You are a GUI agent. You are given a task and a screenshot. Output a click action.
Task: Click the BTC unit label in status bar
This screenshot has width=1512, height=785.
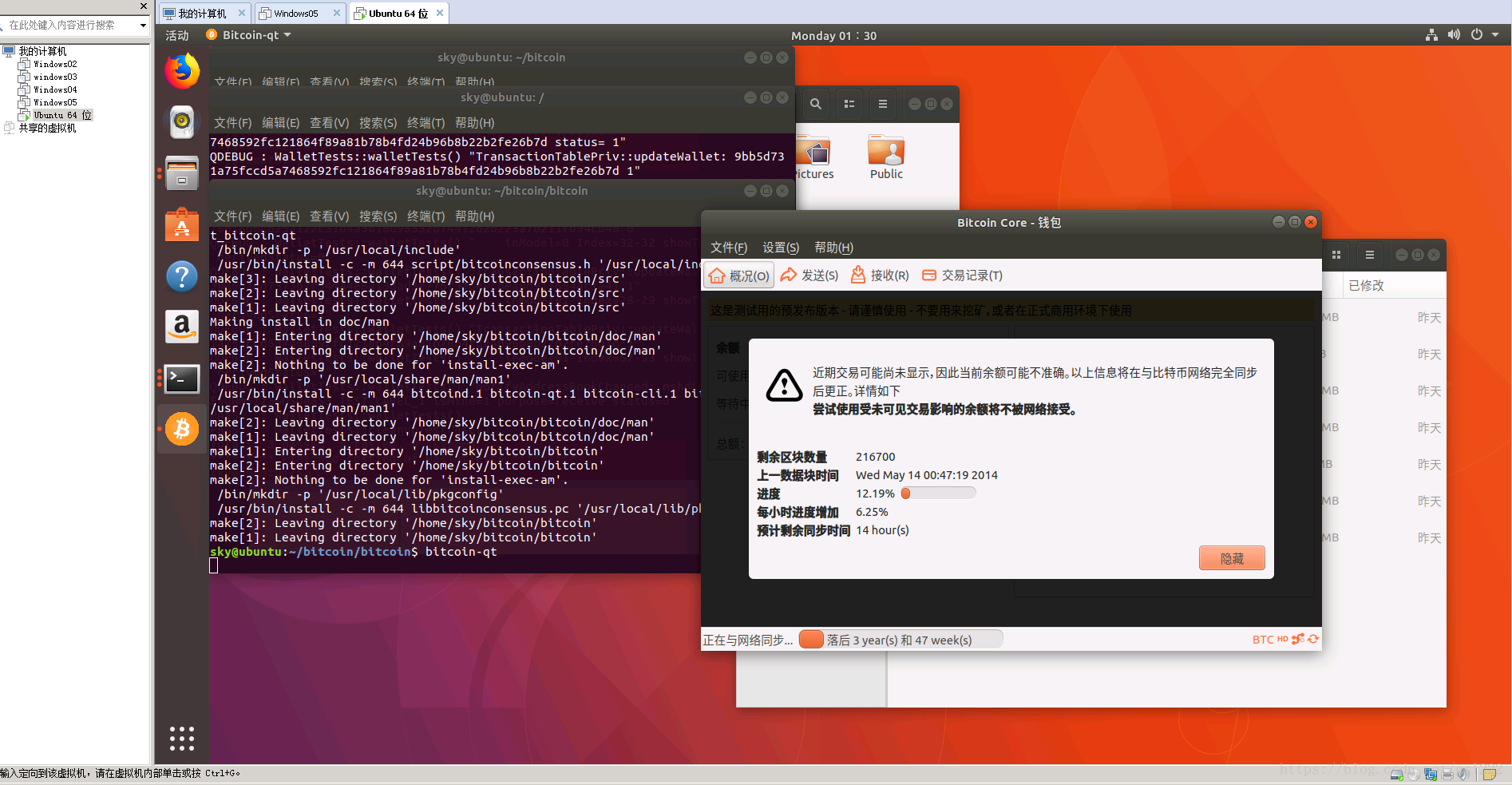pyautogui.click(x=1263, y=640)
